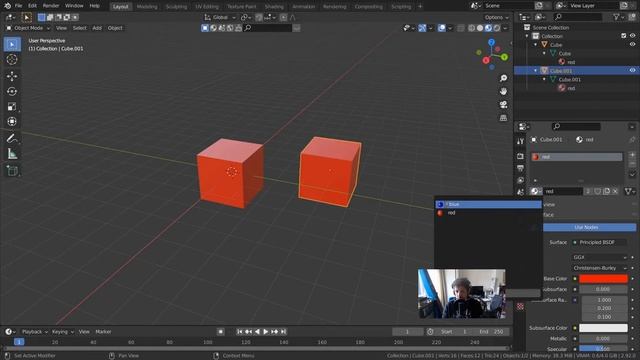Play the animation in reverse
This screenshot has width=640, height=360.
[x=257, y=332]
